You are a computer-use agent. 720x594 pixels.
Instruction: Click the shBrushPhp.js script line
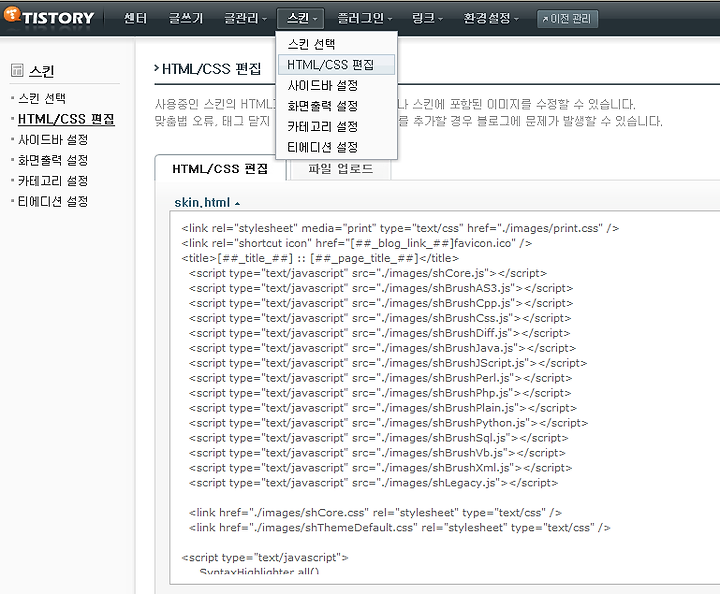pyautogui.click(x=380, y=393)
